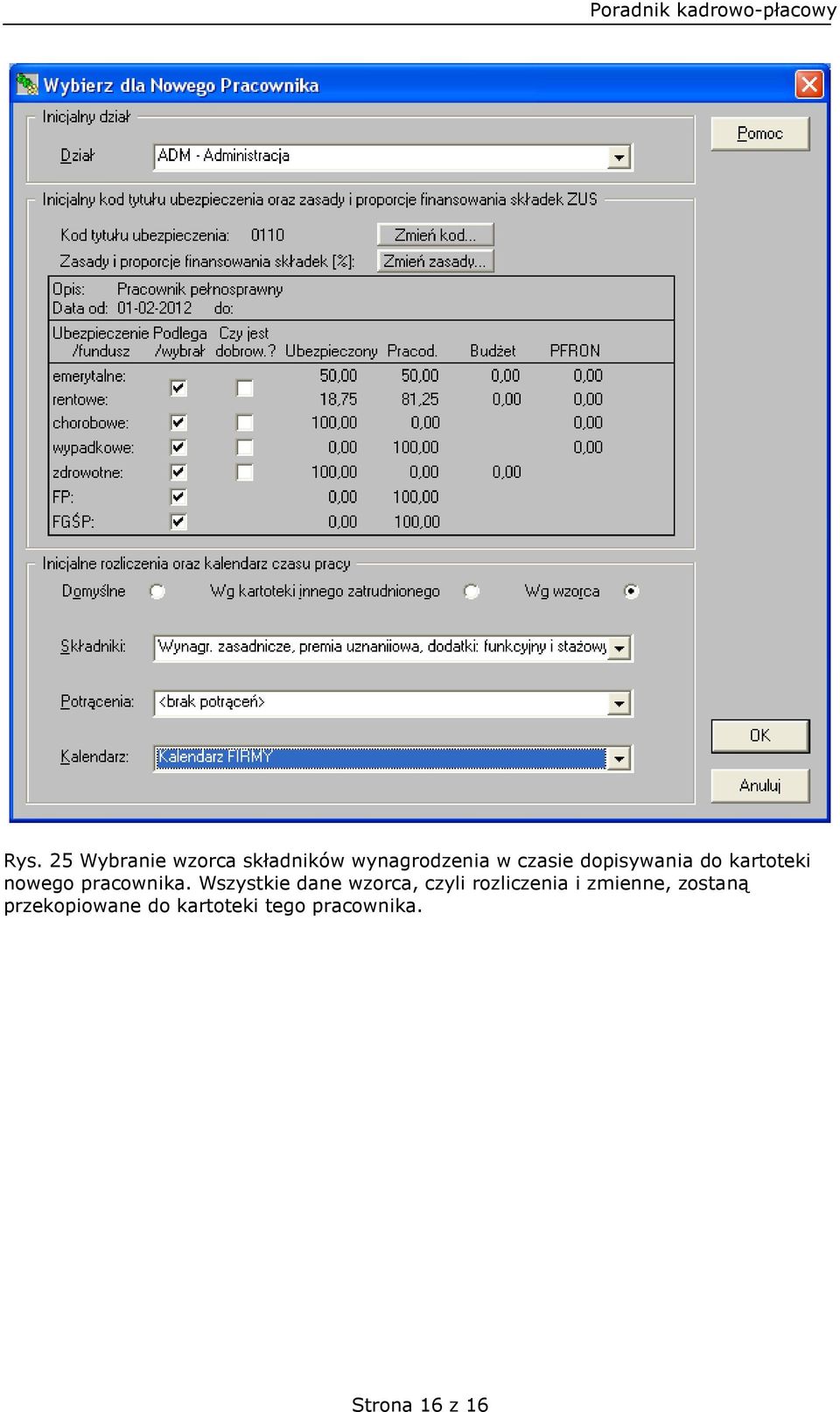Toggle chorobowe Podlega checkbox
The width and height of the screenshot is (840, 1412).
[178, 423]
